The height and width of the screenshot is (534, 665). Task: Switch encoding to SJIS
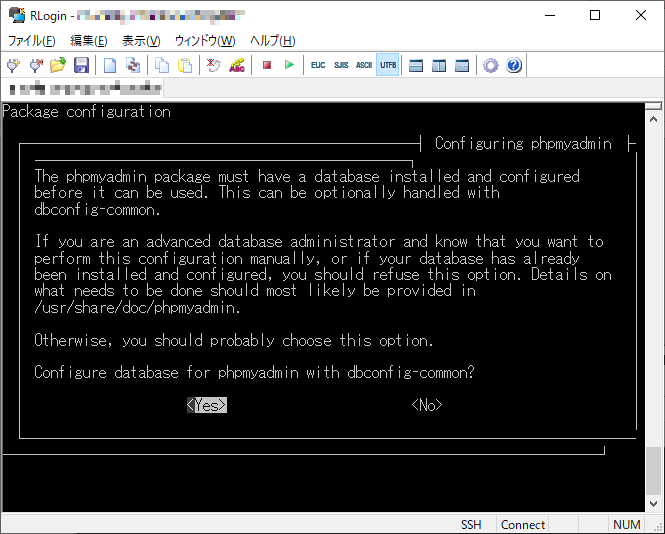pos(341,65)
